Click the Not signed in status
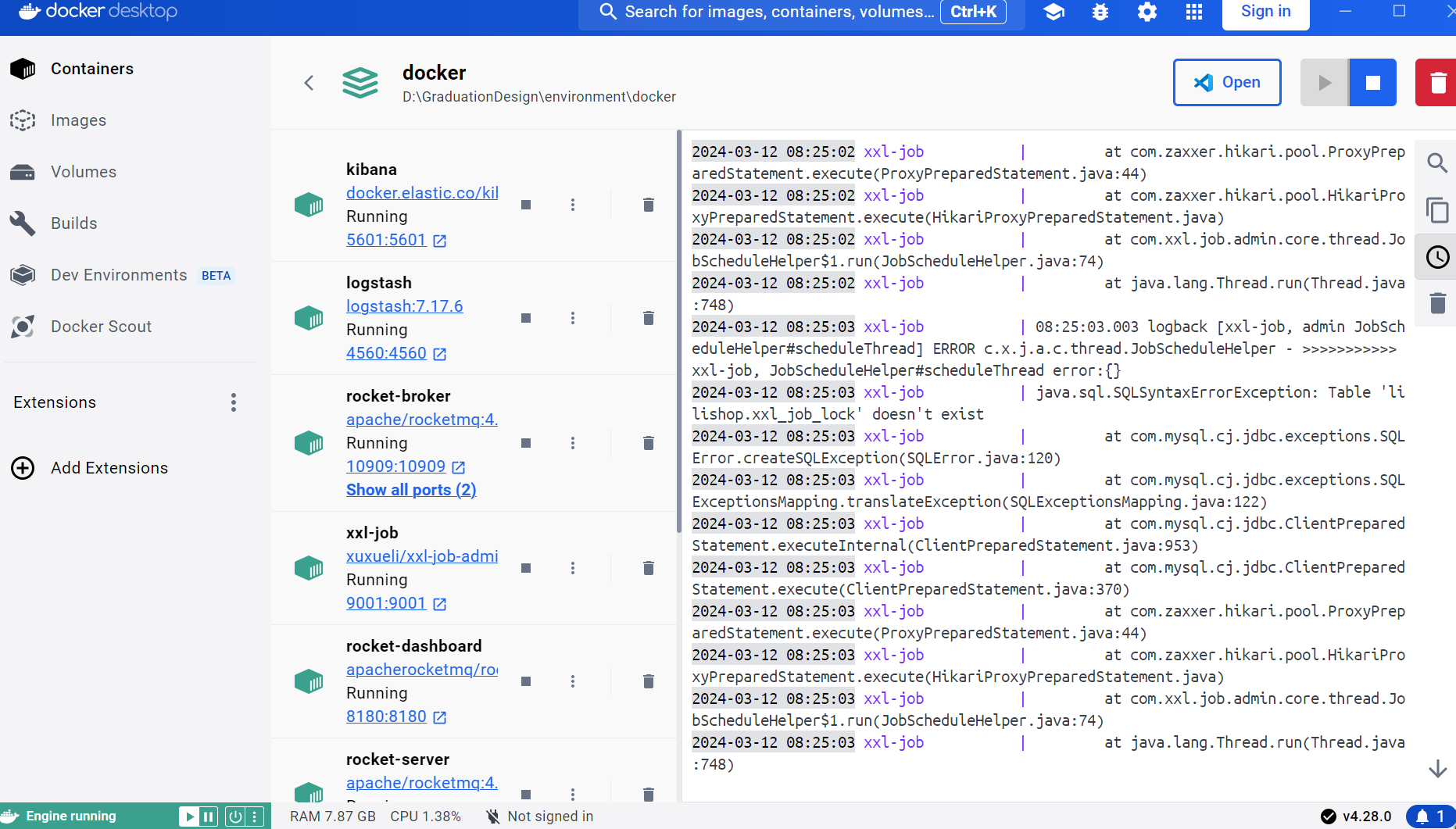 click(x=539, y=816)
